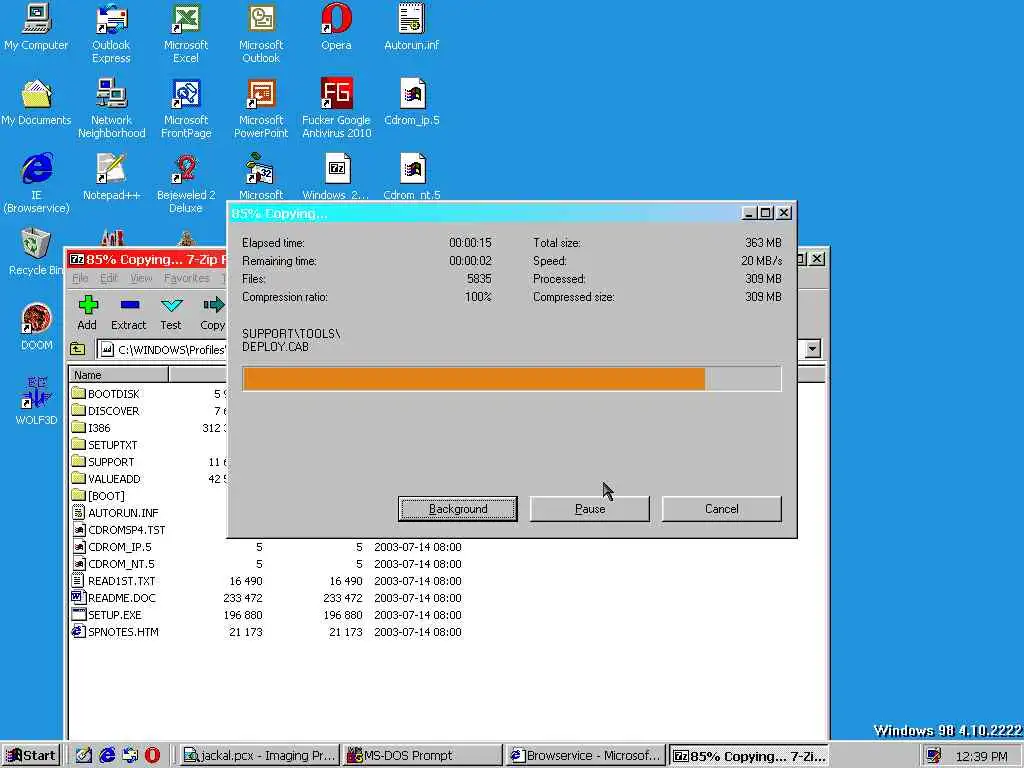Select CDROM_NT.5 in the file list
Screen dimensions: 1024x768
click(113, 564)
